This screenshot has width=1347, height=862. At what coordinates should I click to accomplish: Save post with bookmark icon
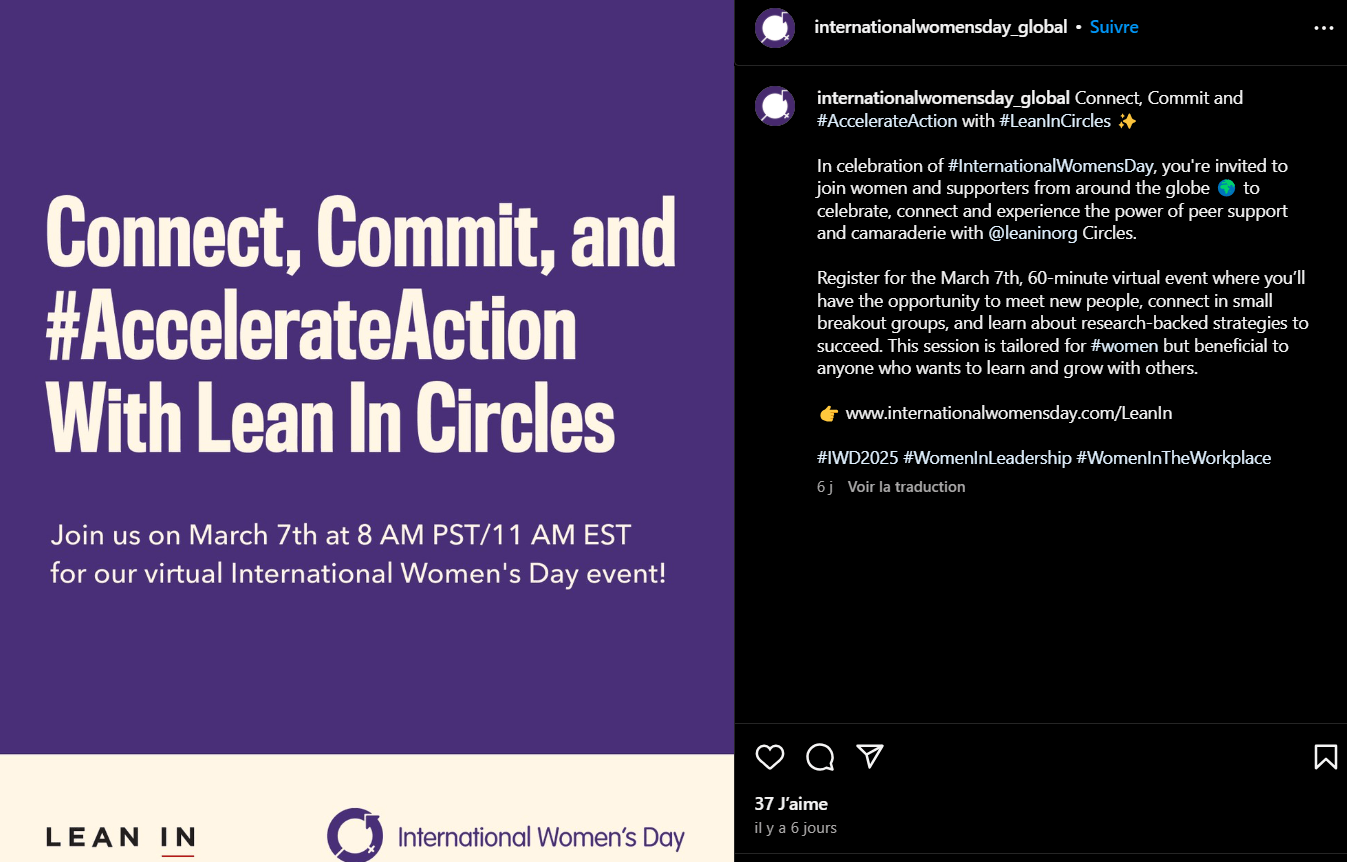[1325, 757]
